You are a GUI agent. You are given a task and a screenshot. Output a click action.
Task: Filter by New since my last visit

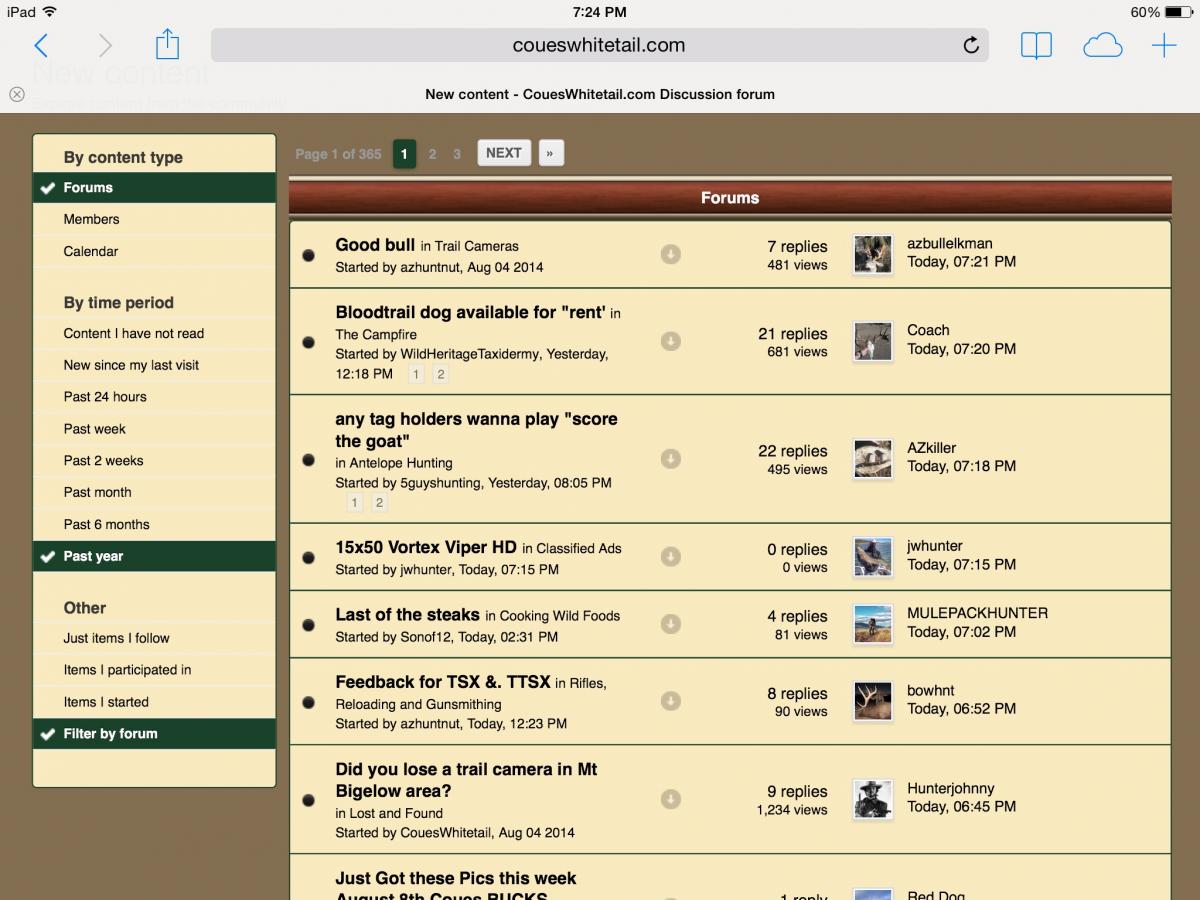pos(154,365)
